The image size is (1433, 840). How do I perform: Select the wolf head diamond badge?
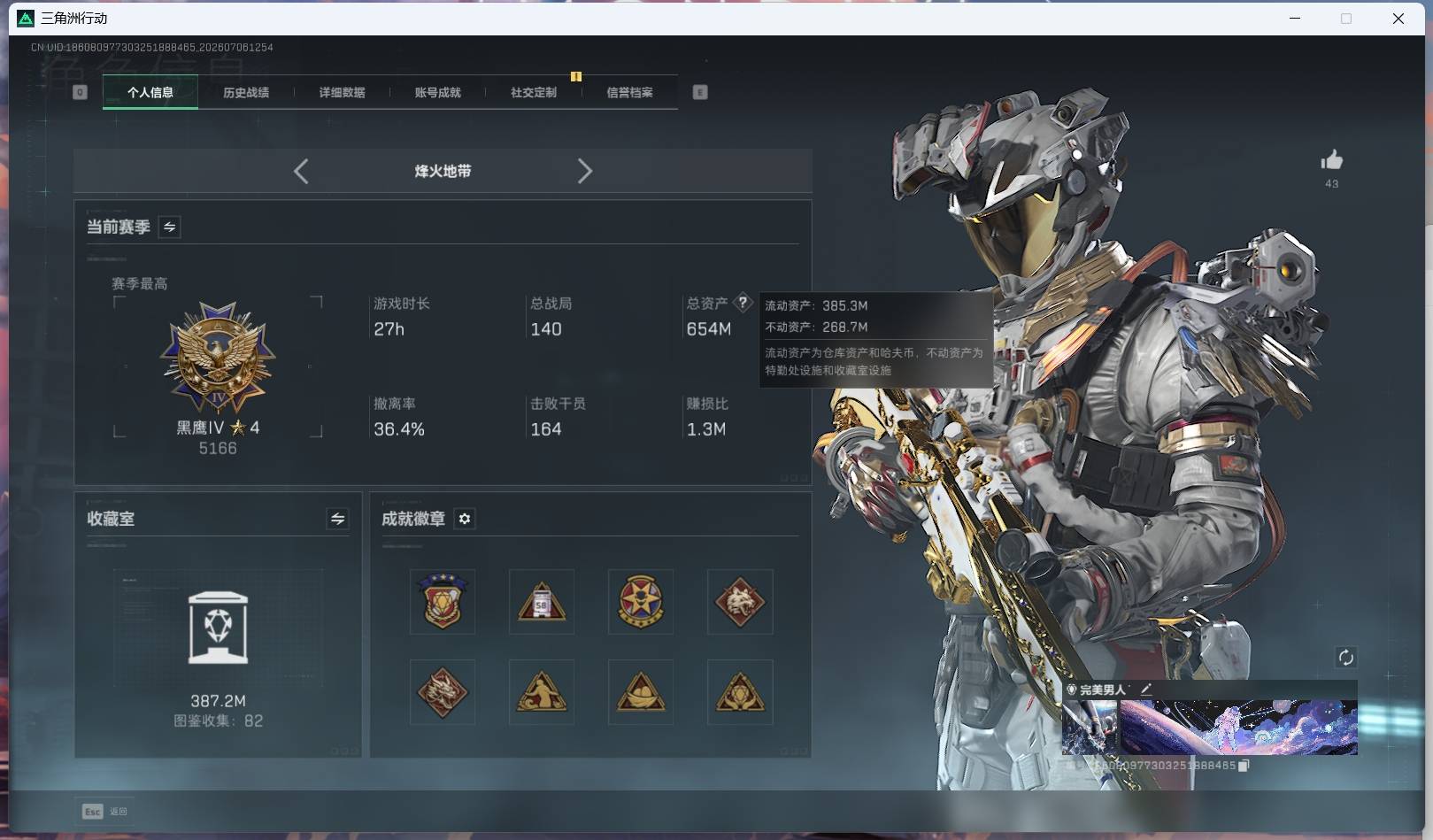(740, 602)
